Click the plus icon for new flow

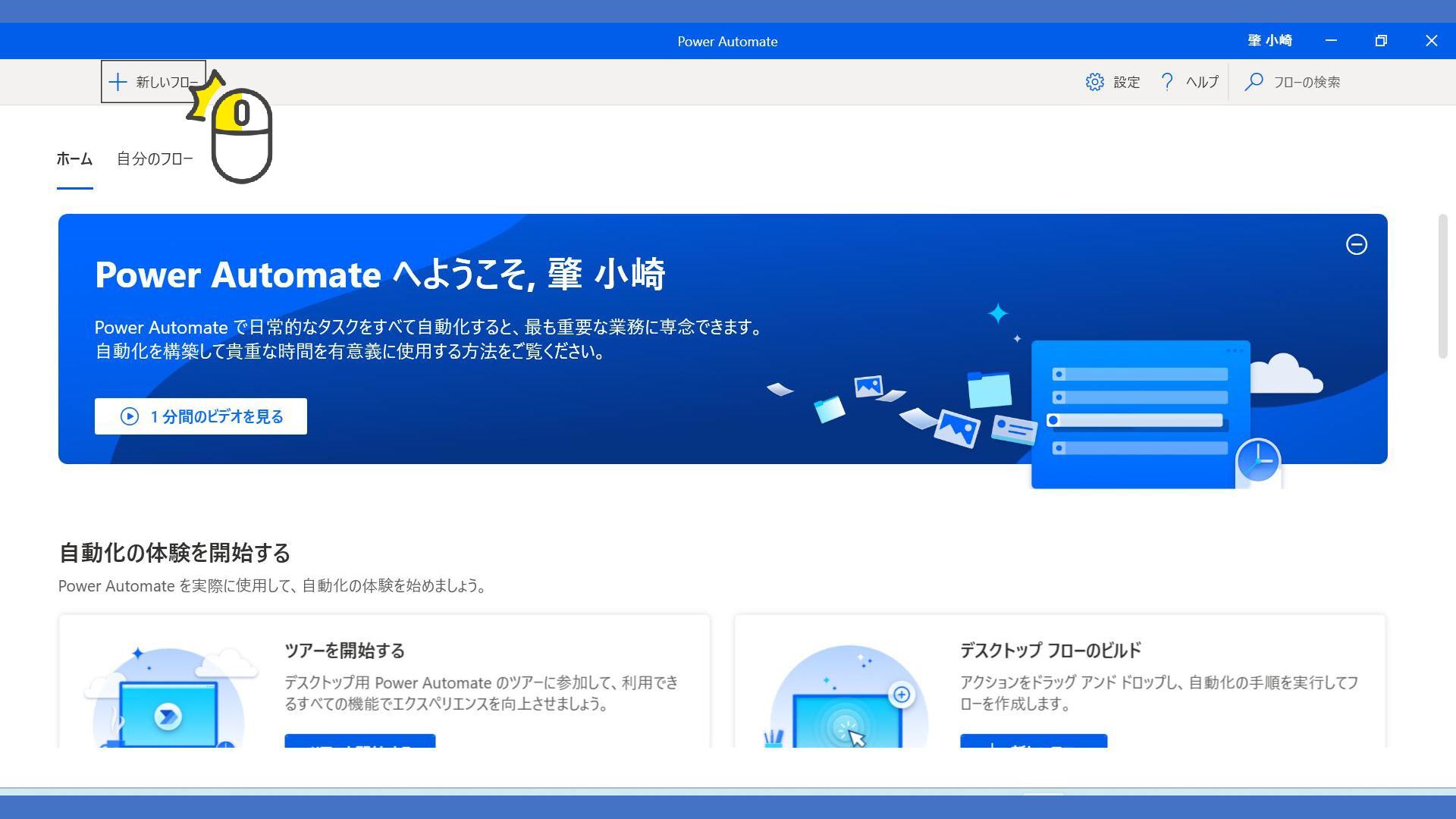[x=118, y=82]
